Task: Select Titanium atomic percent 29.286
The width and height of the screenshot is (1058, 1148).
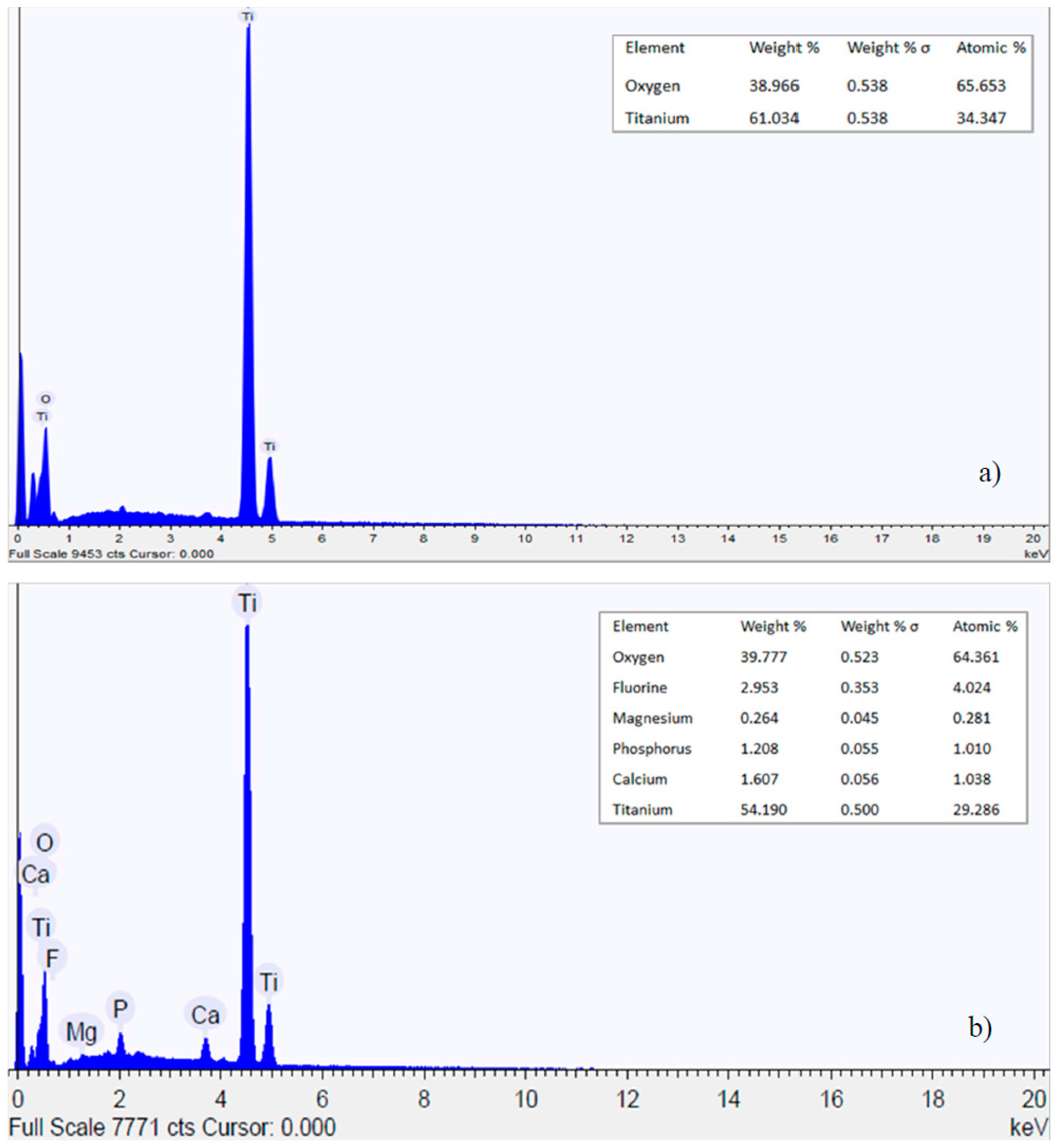Action: pos(976,810)
